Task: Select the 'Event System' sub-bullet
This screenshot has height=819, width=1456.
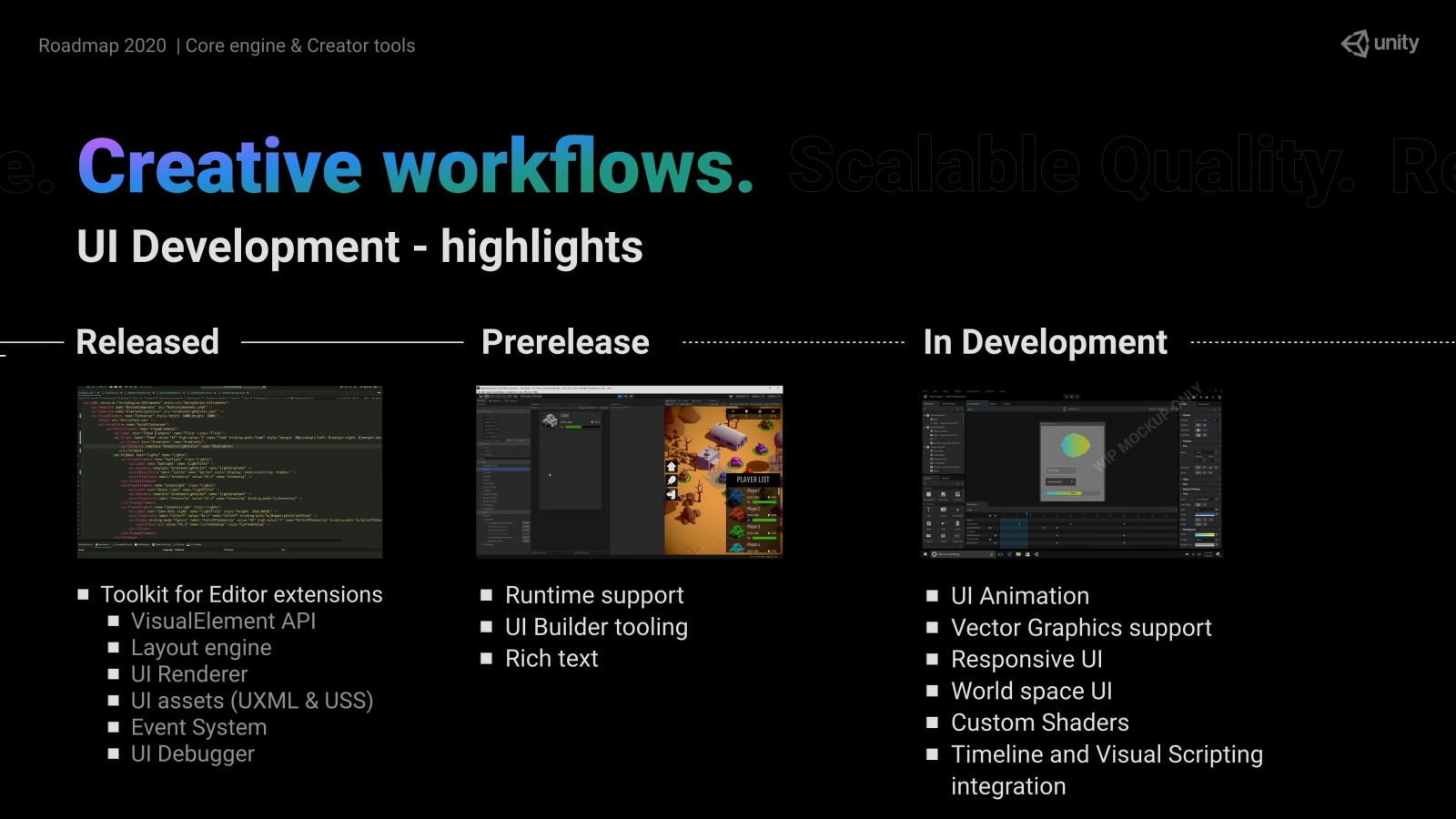Action: coord(198,728)
